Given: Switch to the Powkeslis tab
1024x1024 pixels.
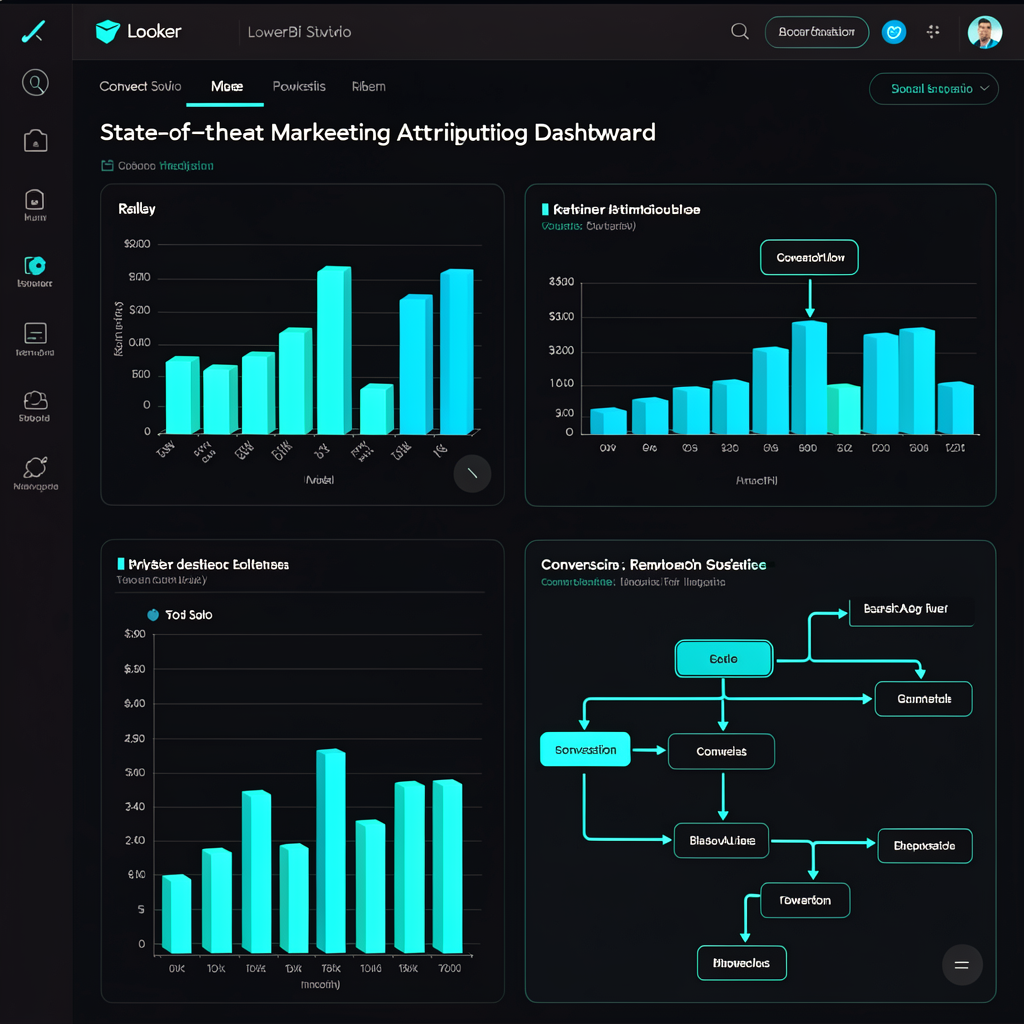Looking at the screenshot, I should coord(299,86).
